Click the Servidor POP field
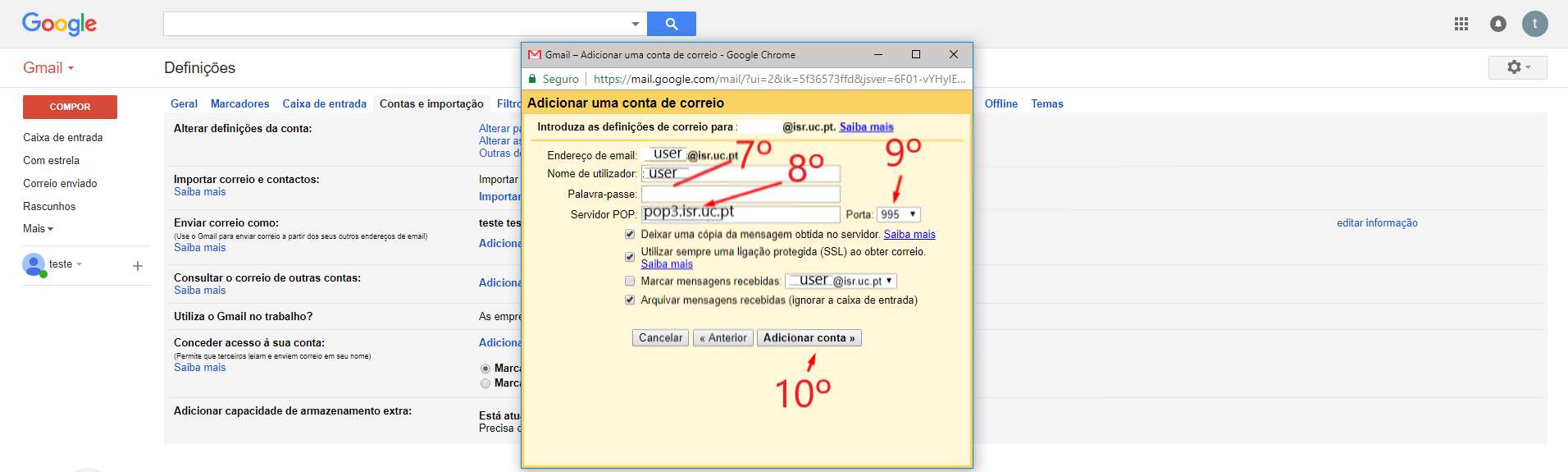The image size is (1568, 472). (741, 214)
